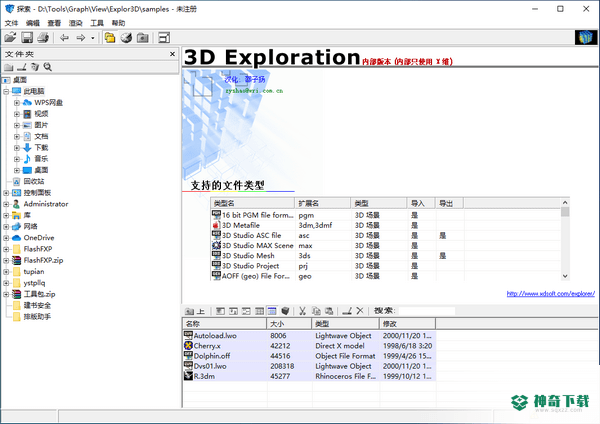Open the history dropdown beside forward arrow
This screenshot has width=600, height=424.
coord(93,38)
